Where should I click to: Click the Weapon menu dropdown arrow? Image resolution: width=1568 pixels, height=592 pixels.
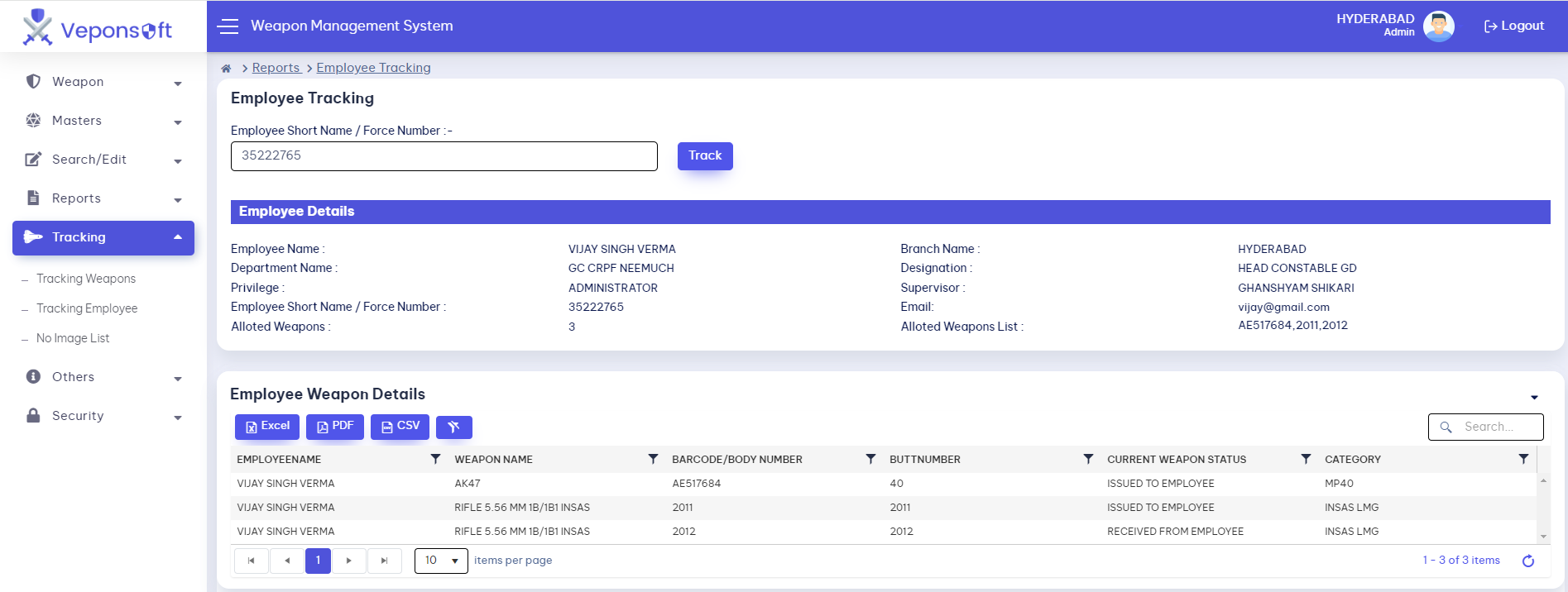178,84
